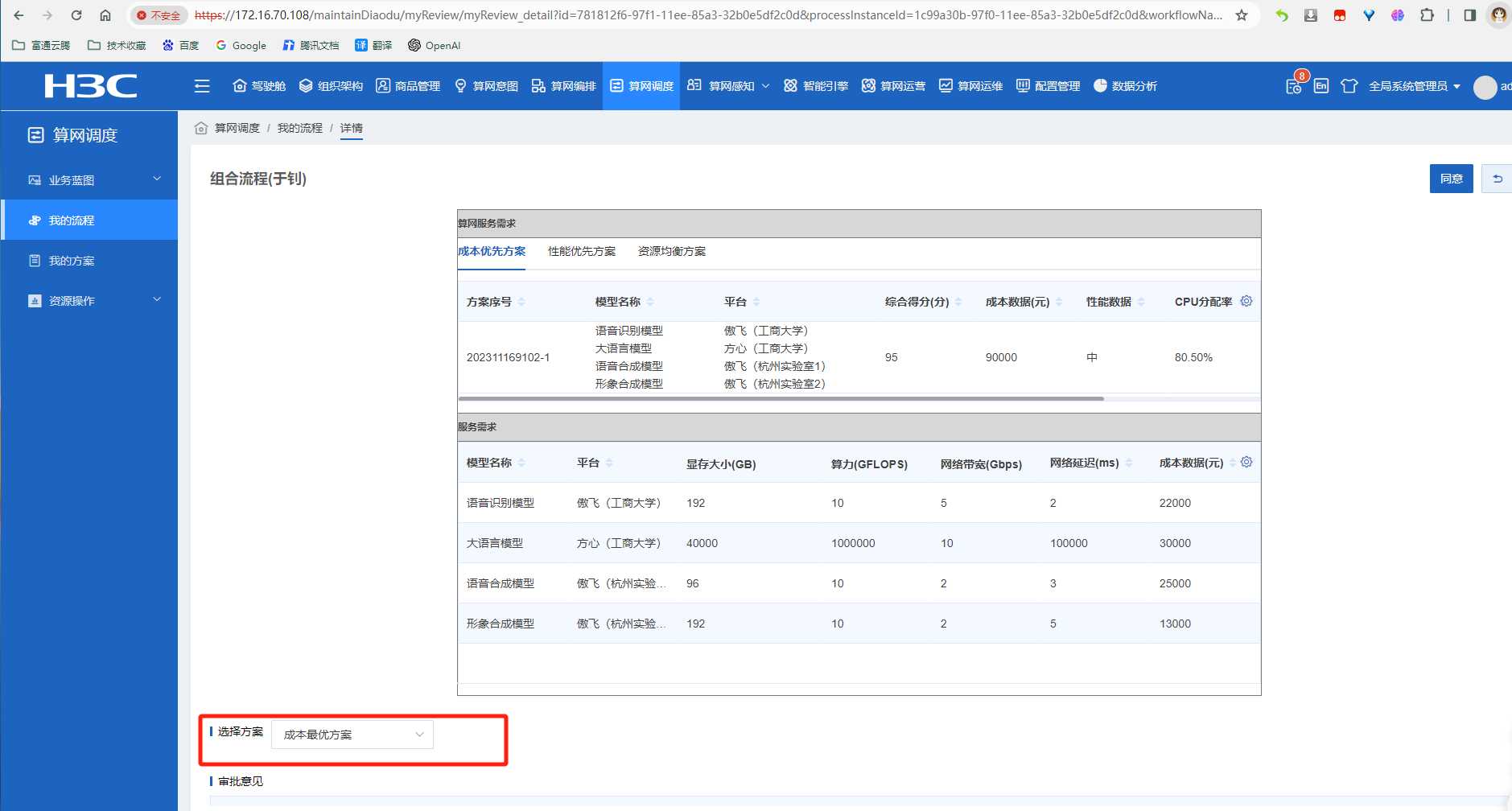Switch language with En icon
Viewport: 1512px width, 811px height.
[x=1321, y=86]
